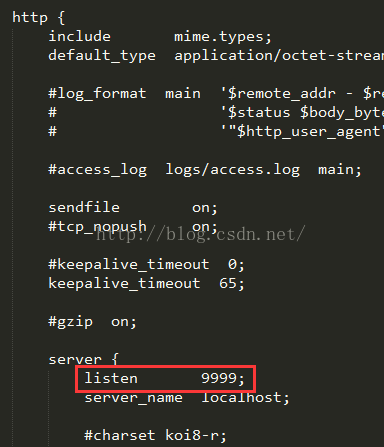Click the application/octet-stream value
The image size is (384, 447).
tap(279, 56)
